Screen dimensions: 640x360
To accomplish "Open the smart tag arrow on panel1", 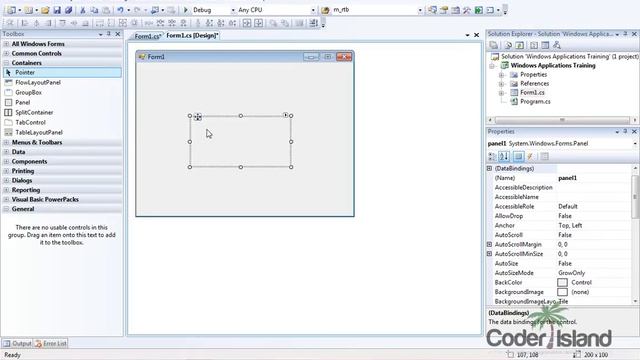I will pos(286,115).
